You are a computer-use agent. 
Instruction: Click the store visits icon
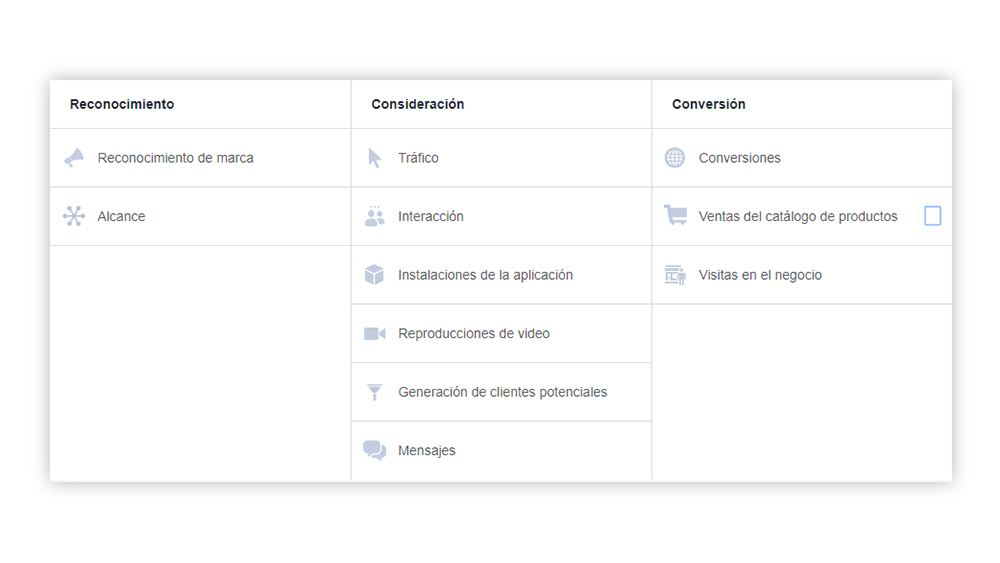675,275
